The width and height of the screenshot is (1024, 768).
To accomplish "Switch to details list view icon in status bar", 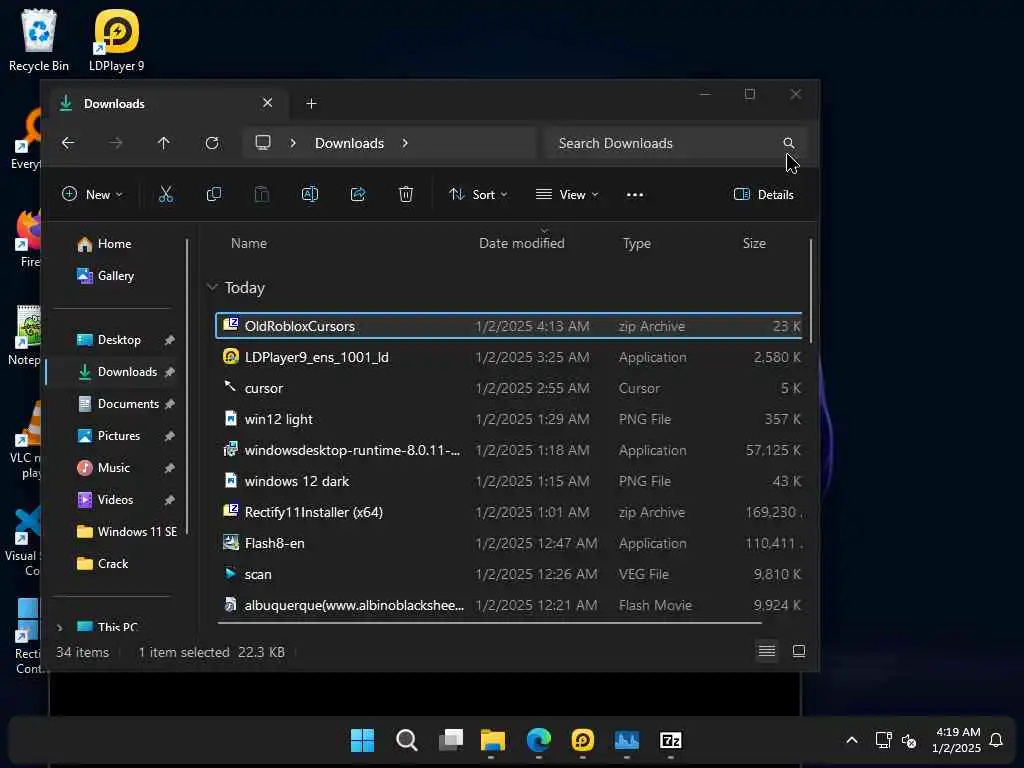I will point(767,651).
